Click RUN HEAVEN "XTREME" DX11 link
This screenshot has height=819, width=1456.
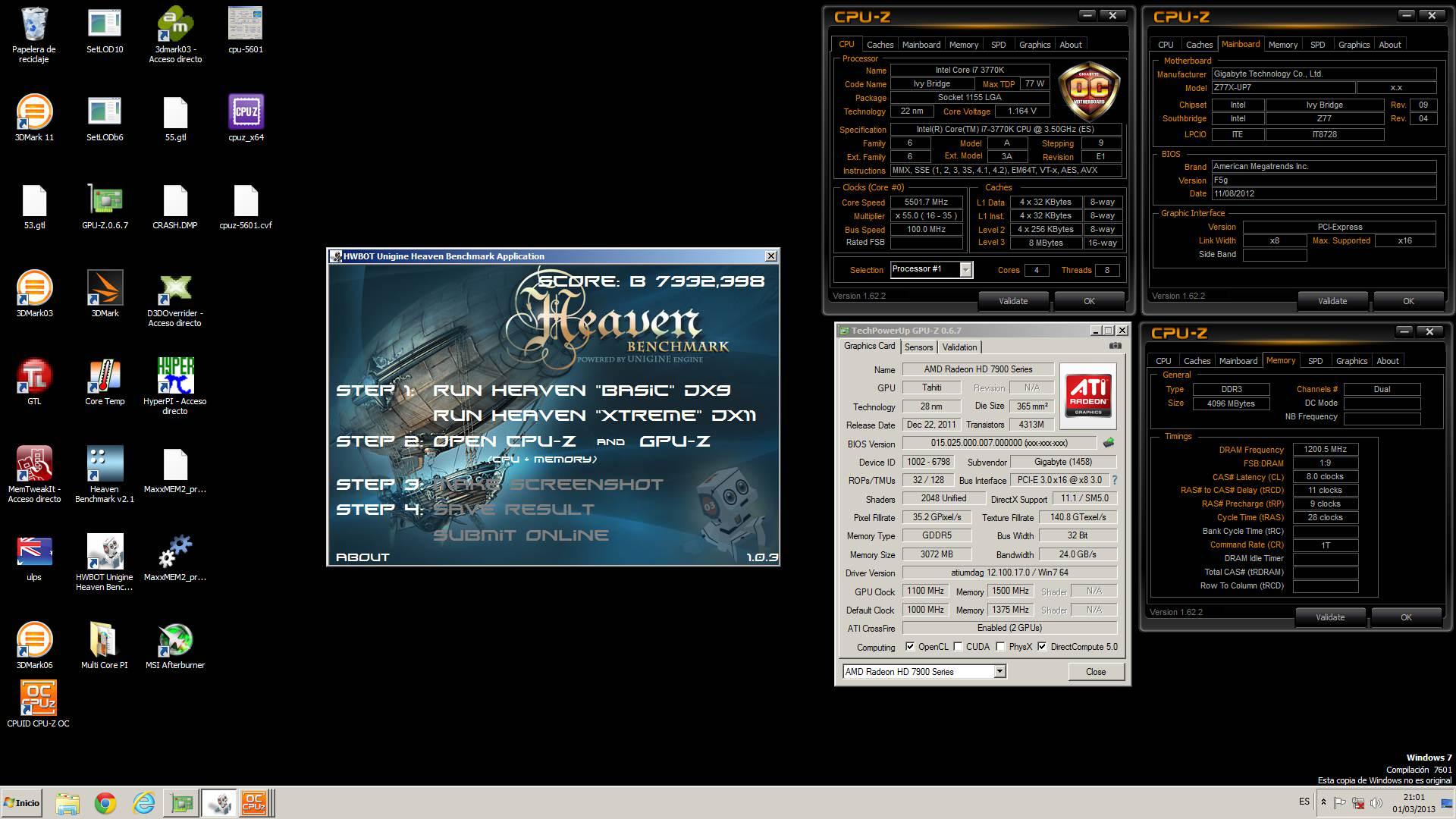point(594,416)
